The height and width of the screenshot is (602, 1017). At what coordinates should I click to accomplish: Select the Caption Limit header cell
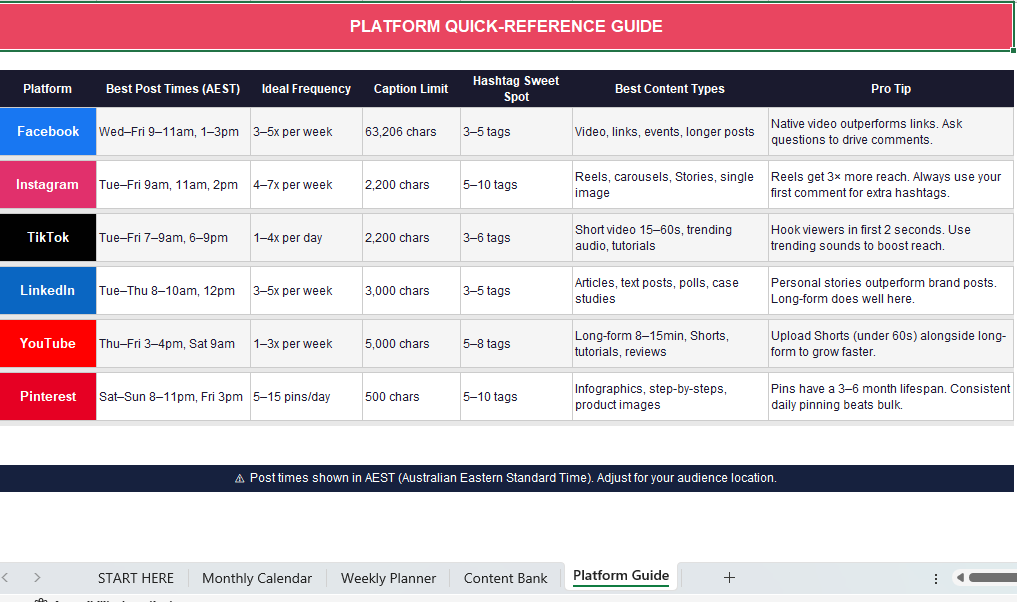411,89
